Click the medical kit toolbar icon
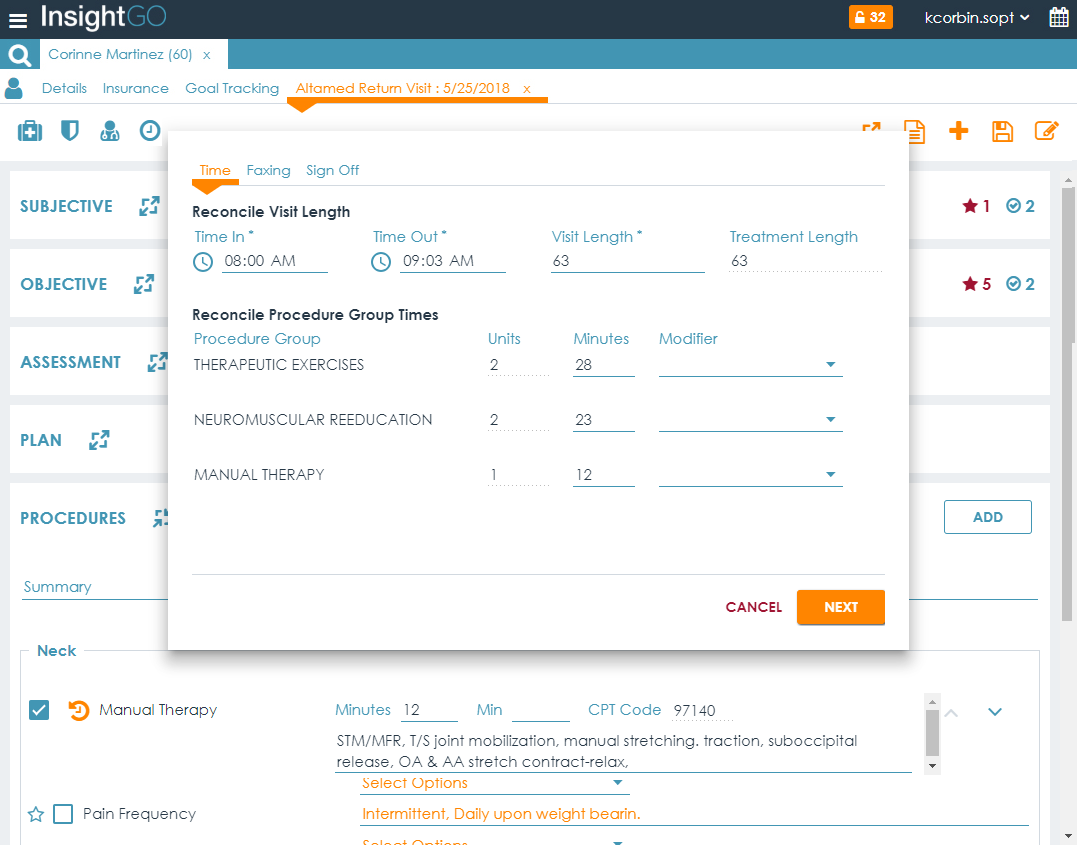 (x=30, y=131)
